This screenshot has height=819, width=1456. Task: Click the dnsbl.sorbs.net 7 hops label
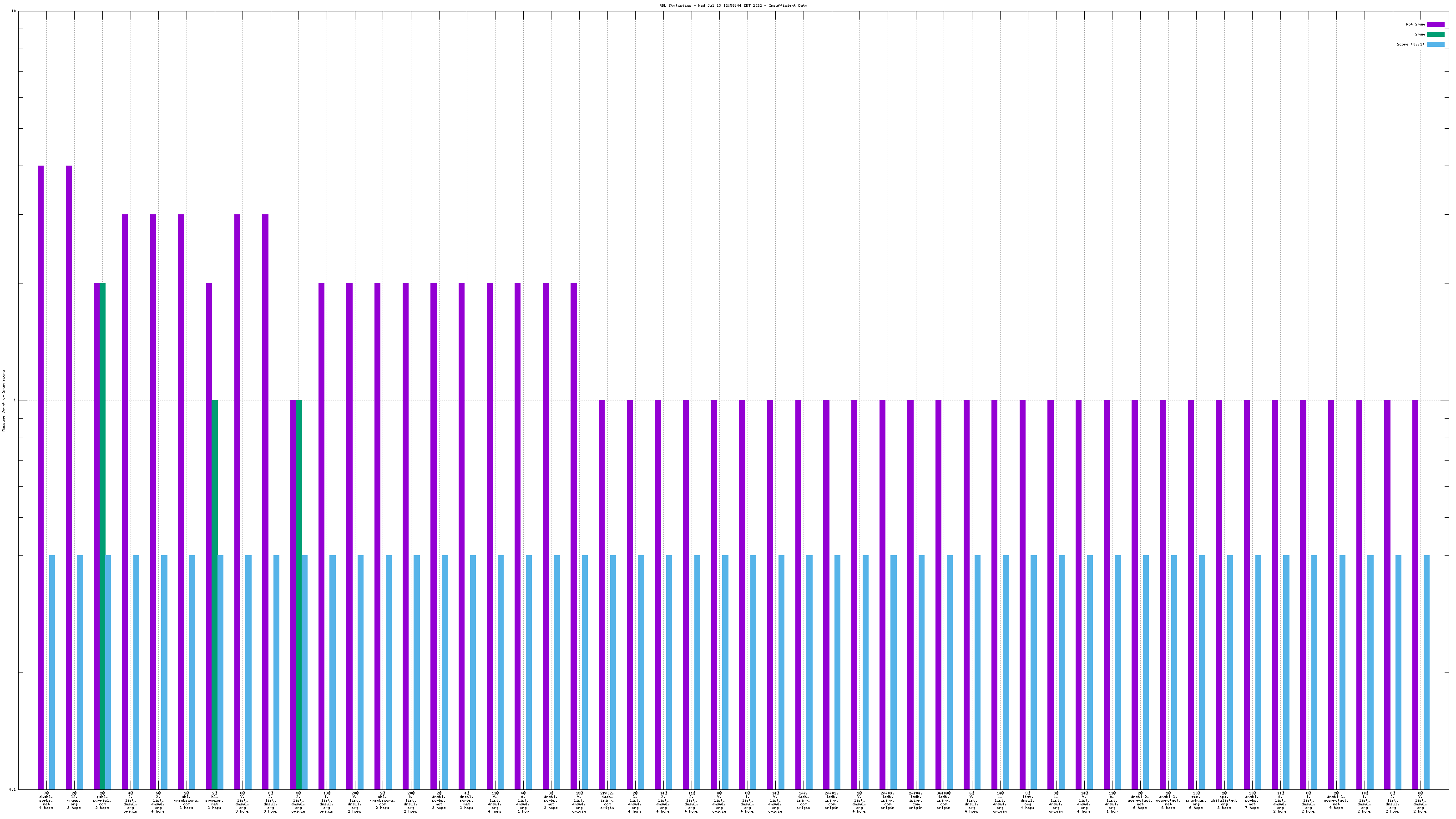coord(1252,800)
